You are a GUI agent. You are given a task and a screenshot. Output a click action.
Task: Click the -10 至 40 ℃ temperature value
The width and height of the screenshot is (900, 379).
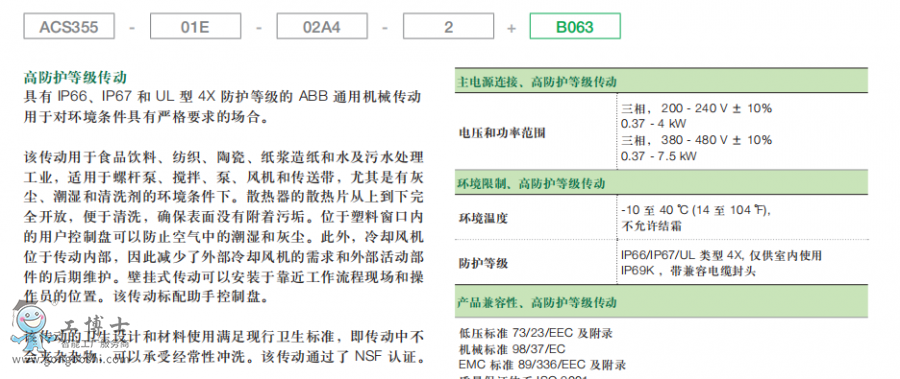[x=696, y=210]
